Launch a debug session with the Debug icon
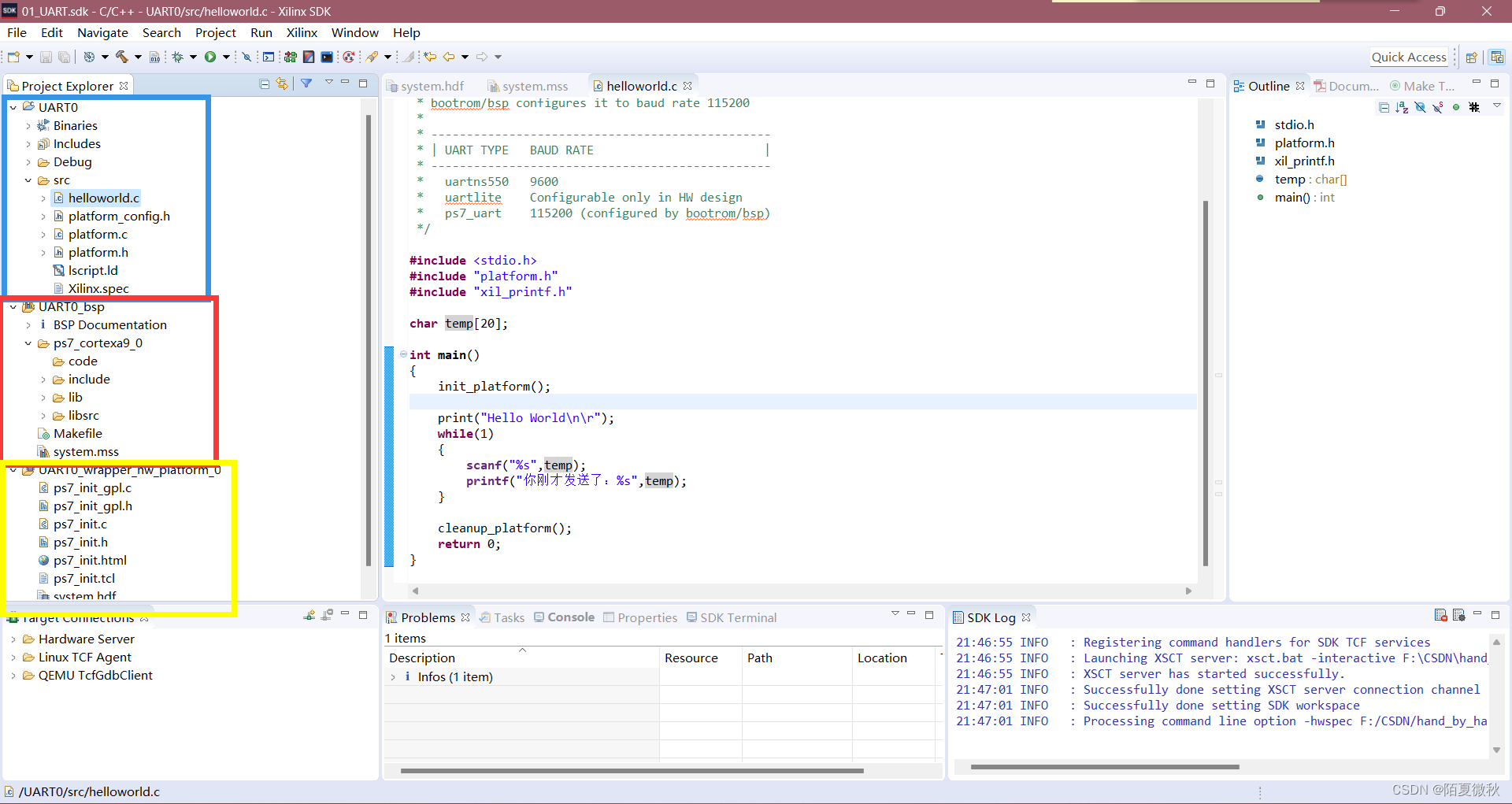 tap(177, 56)
